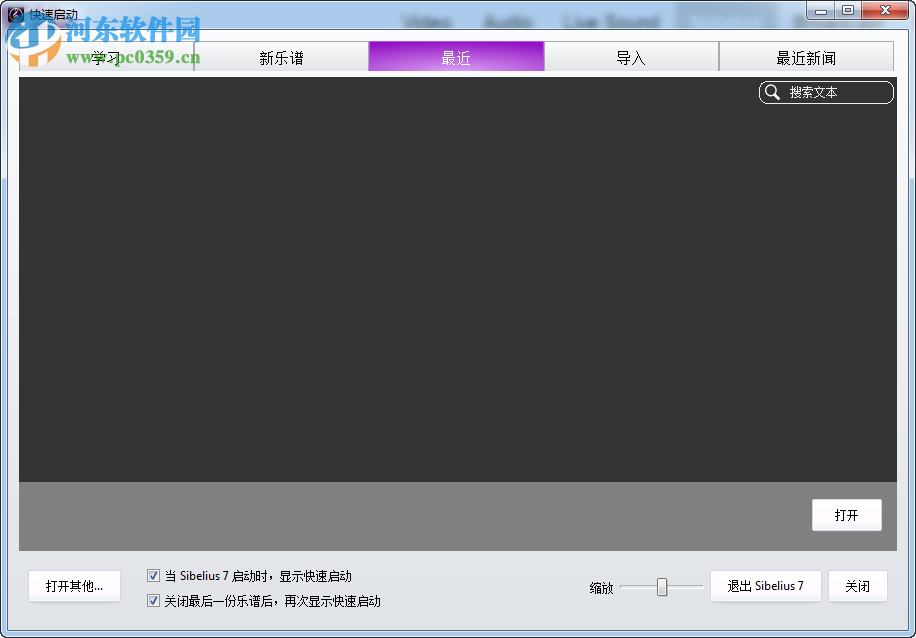Minimize the 快速启动 window
Viewport: 916px width, 638px height.
820,10
